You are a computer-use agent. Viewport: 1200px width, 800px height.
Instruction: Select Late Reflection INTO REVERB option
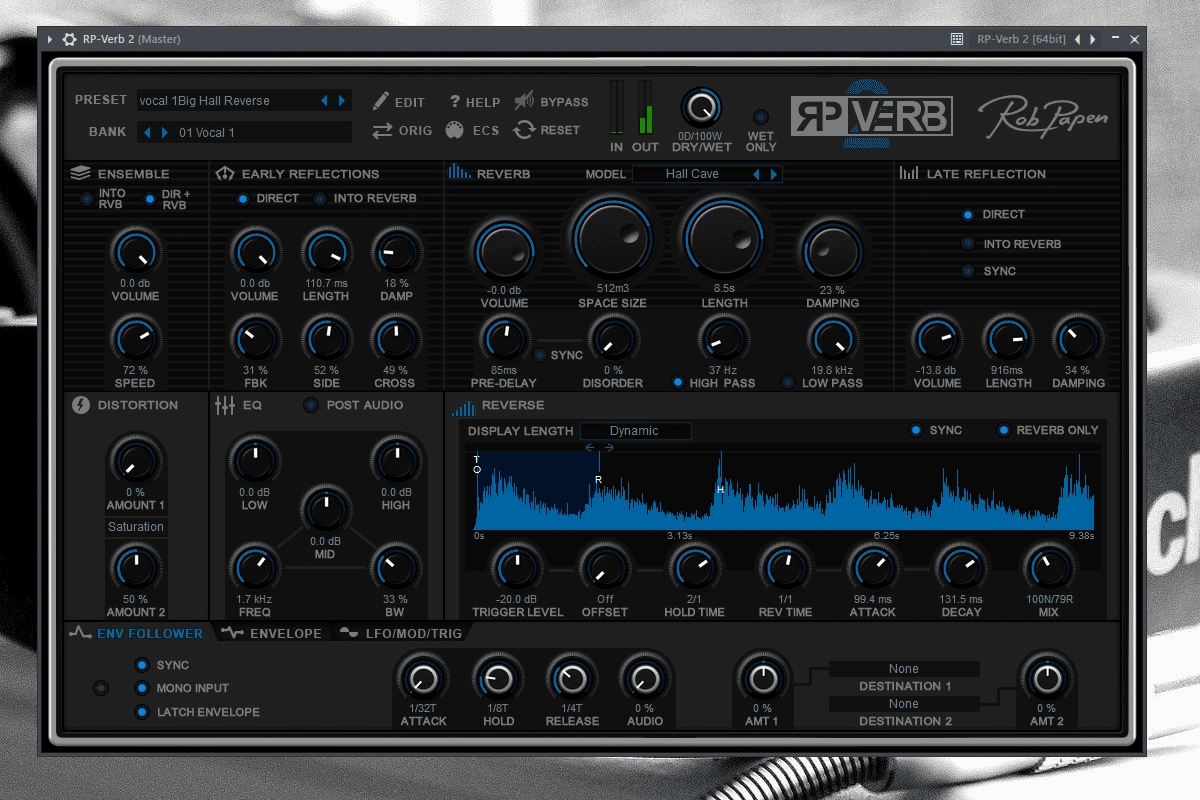pyautogui.click(x=967, y=243)
